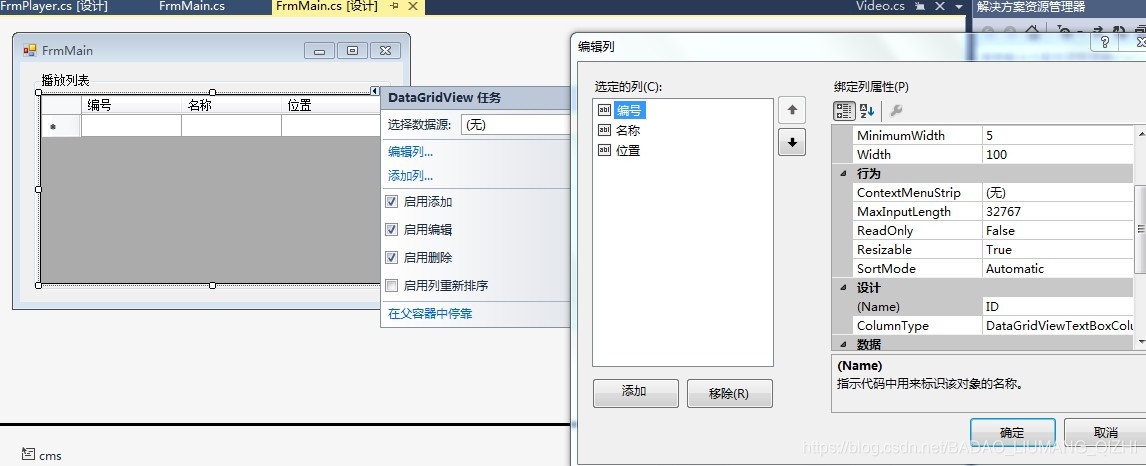
Task: Click the ColumnType property value
Action: pyautogui.click(x=1058, y=326)
